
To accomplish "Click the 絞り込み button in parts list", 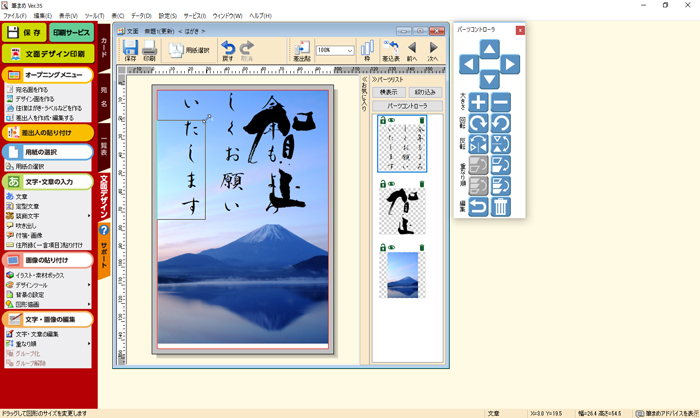I will [x=424, y=92].
